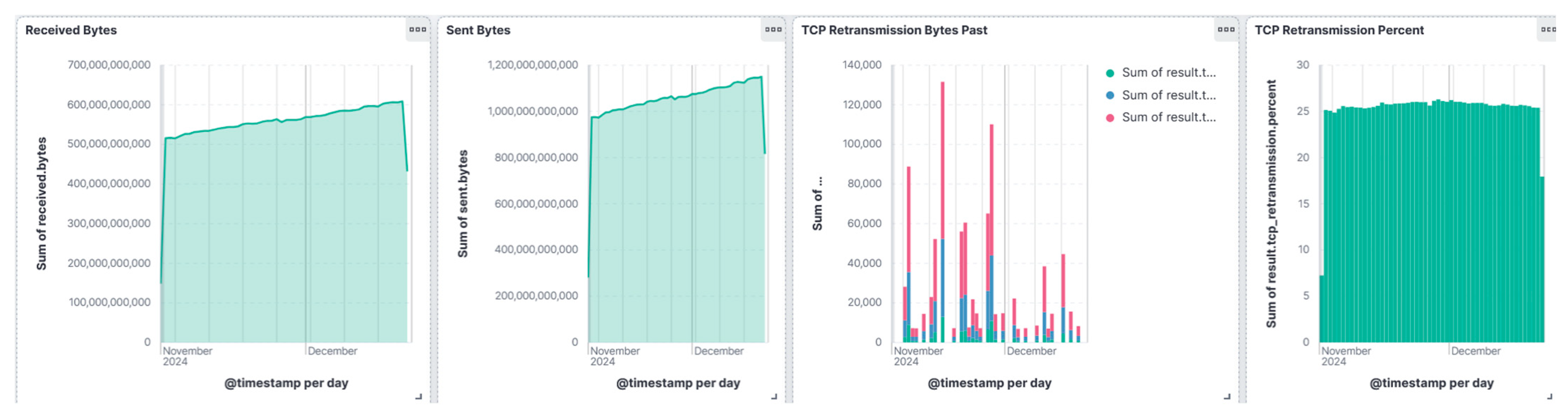The height and width of the screenshot is (418, 1568).
Task: Click the Received Bytes panel title
Action: (x=71, y=30)
